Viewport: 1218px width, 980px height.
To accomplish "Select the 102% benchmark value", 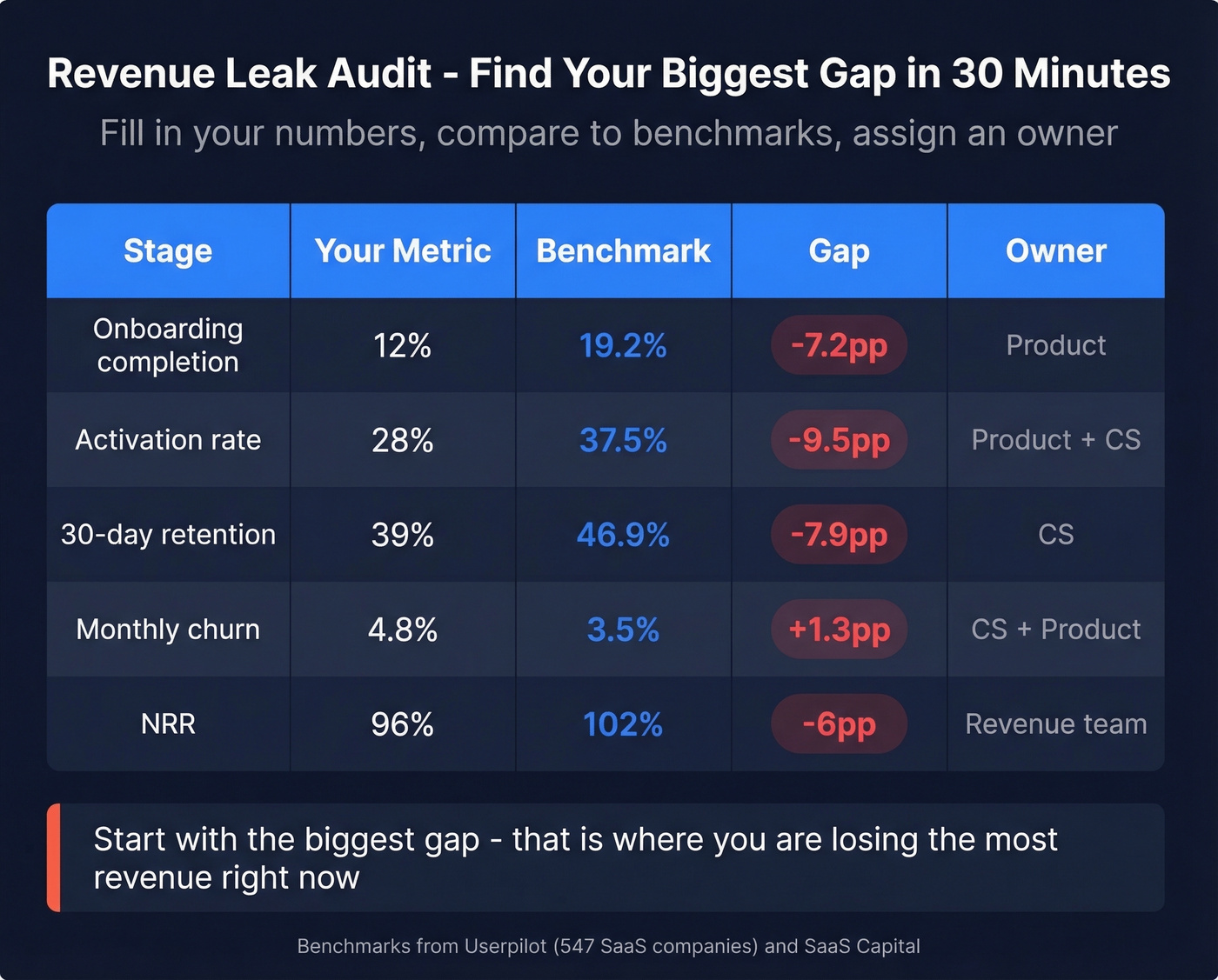I will 623,723.
